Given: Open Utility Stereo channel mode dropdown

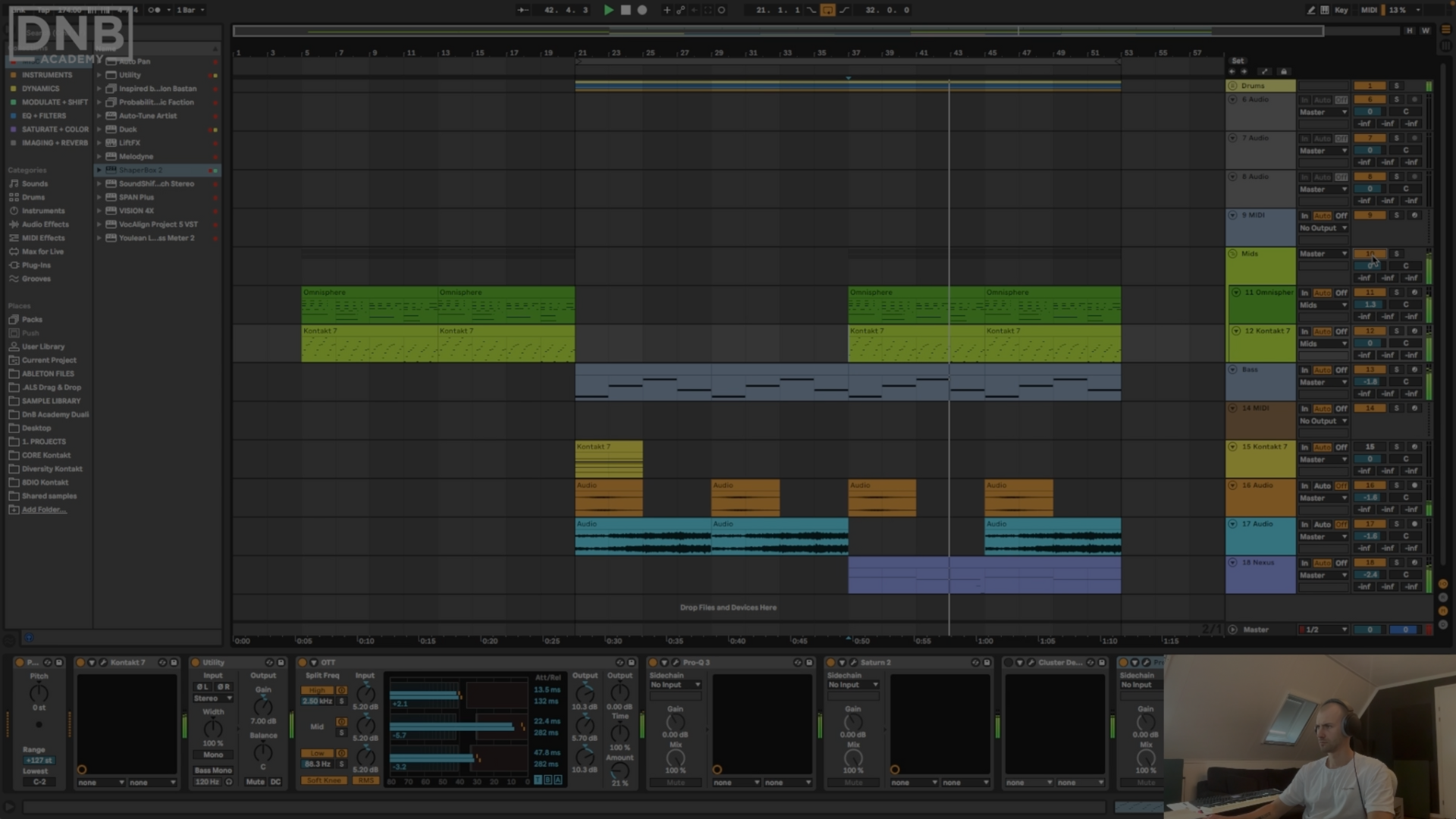Looking at the screenshot, I should pyautogui.click(x=213, y=698).
